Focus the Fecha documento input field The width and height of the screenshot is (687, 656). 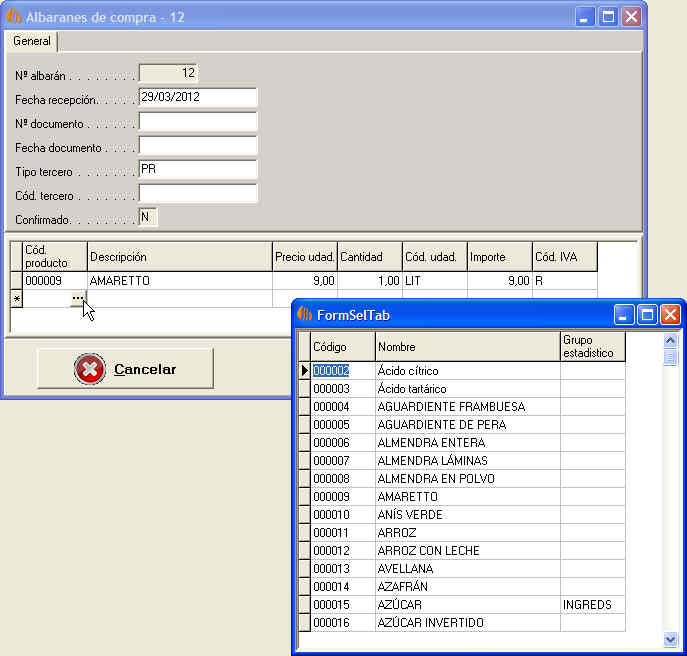pos(198,145)
